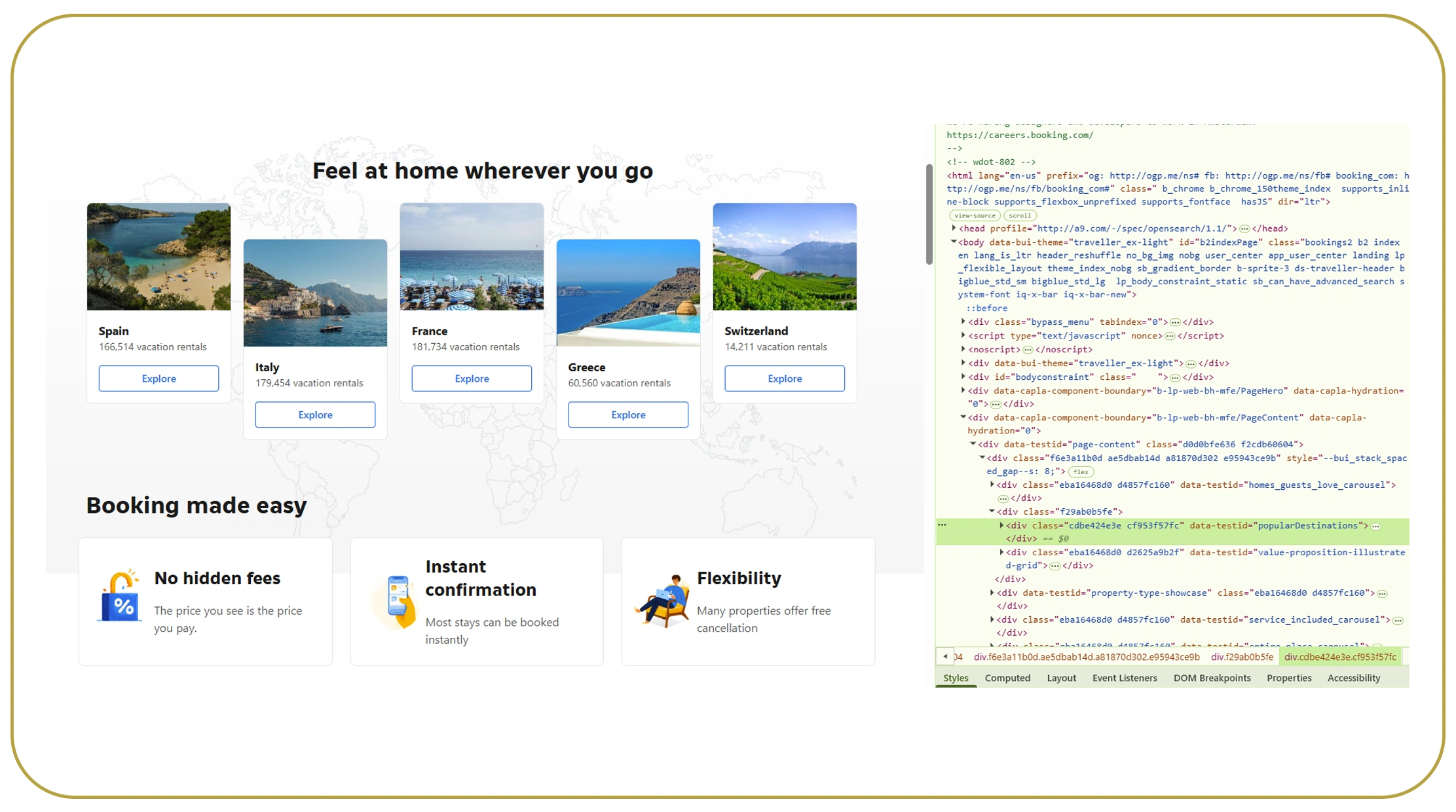Click the breadcrumb bar left scroll arrow
Viewport: 1456px width, 812px height.
[x=945, y=656]
